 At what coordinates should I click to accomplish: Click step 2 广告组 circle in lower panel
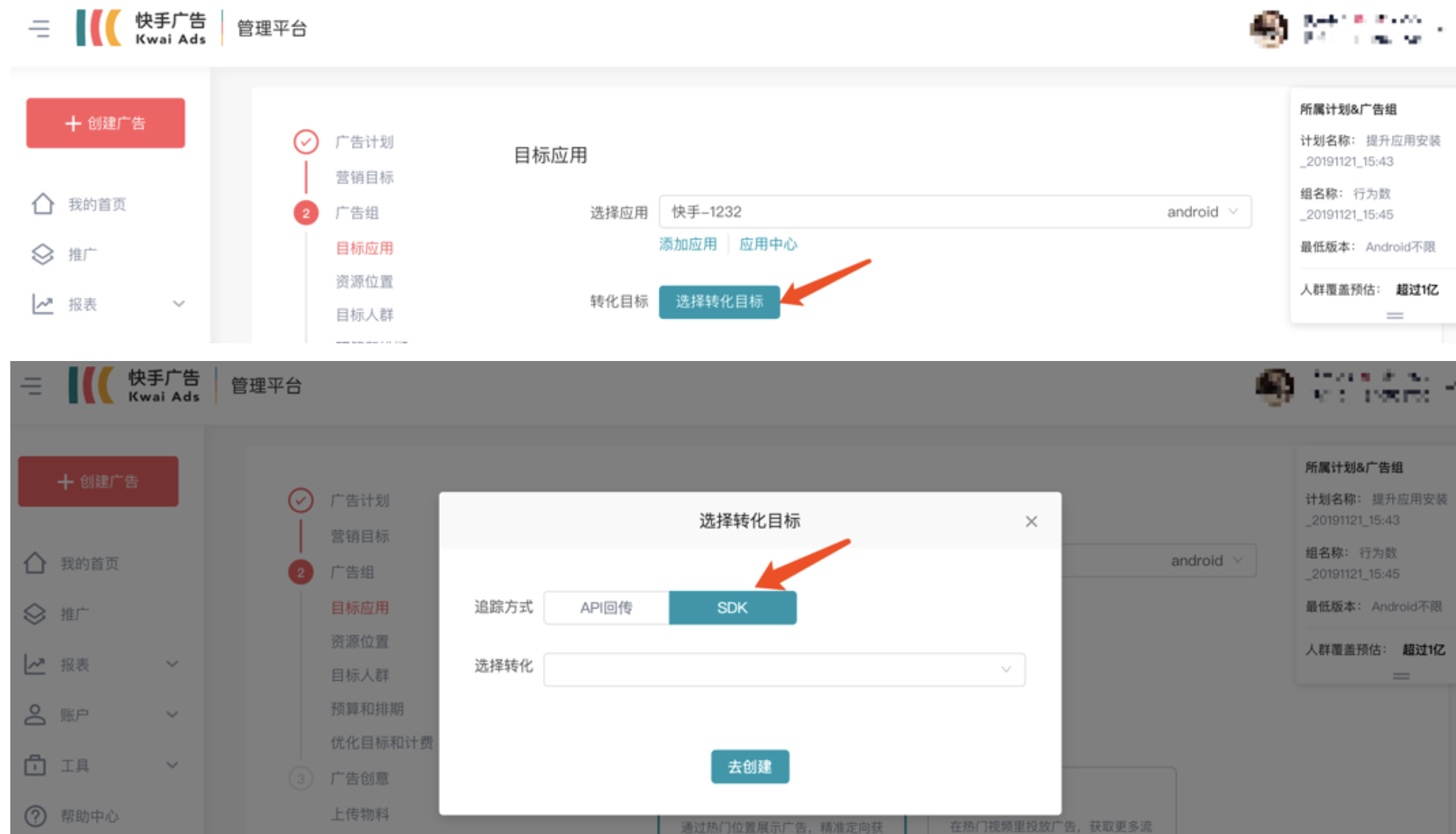301,572
